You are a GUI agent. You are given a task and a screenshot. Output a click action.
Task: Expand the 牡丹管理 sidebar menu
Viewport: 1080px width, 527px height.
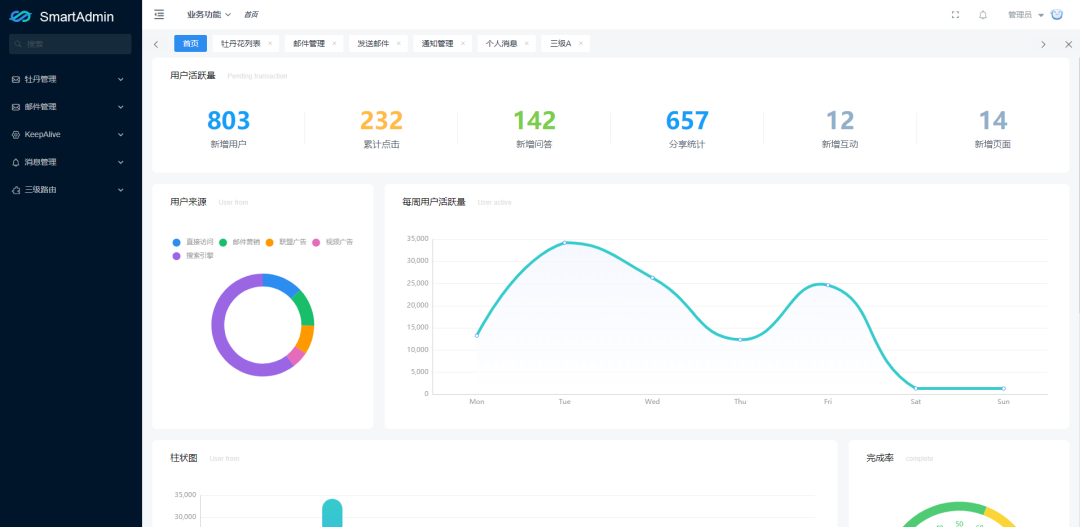tap(70, 79)
